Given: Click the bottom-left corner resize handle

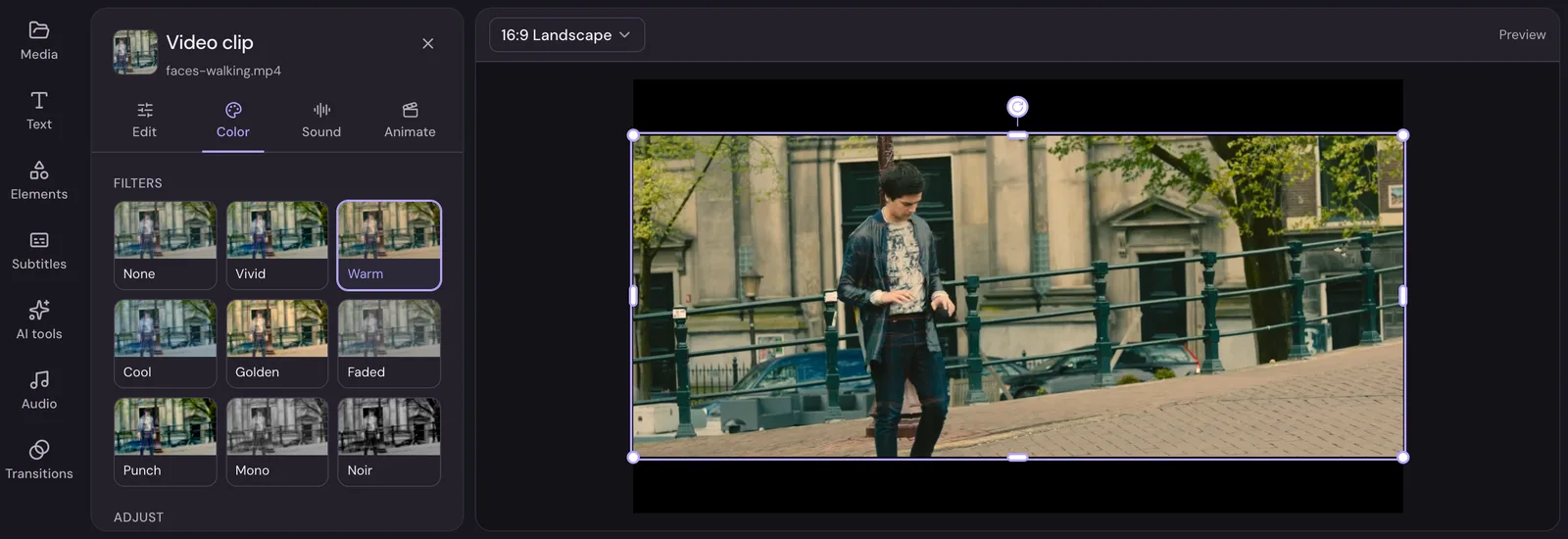Looking at the screenshot, I should pyautogui.click(x=633, y=458).
